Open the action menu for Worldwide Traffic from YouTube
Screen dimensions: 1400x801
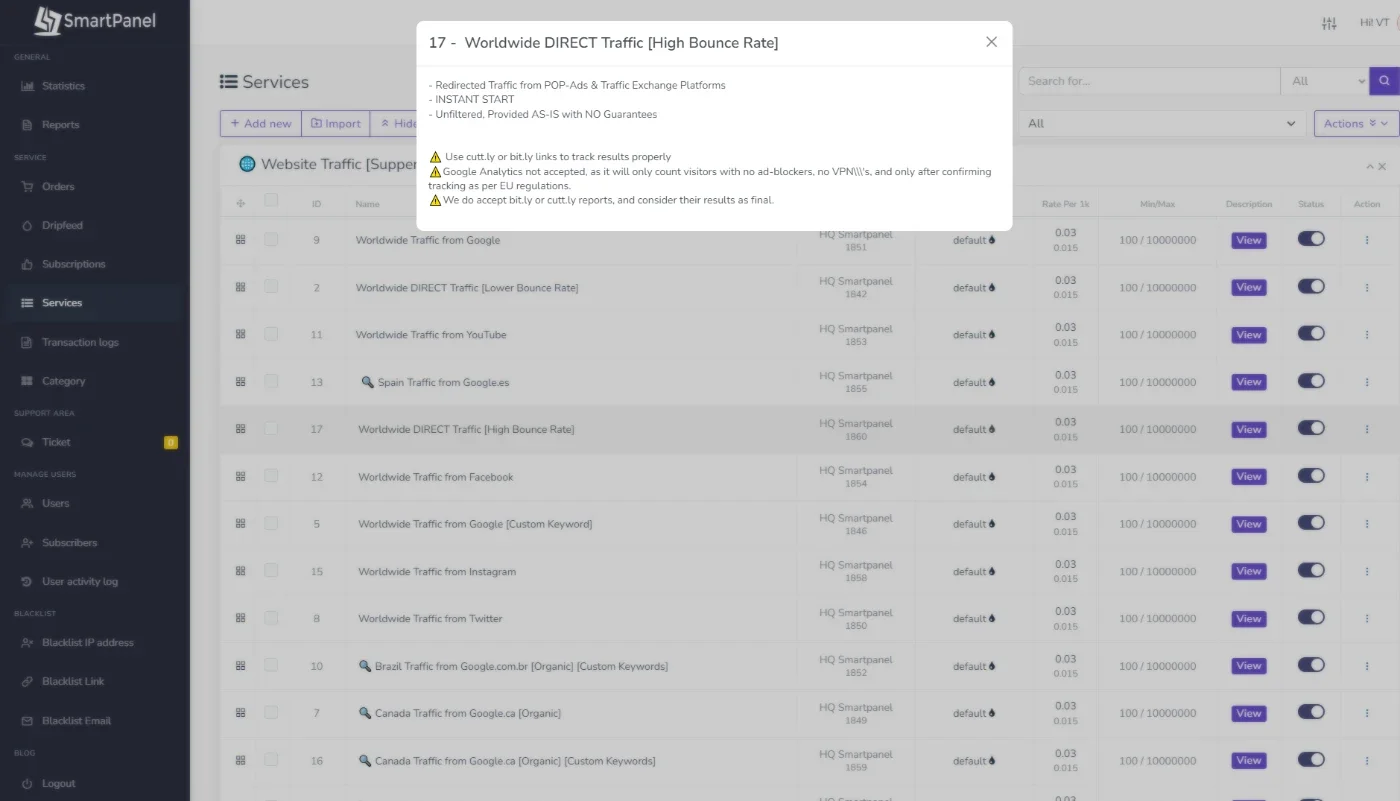pyautogui.click(x=1367, y=335)
